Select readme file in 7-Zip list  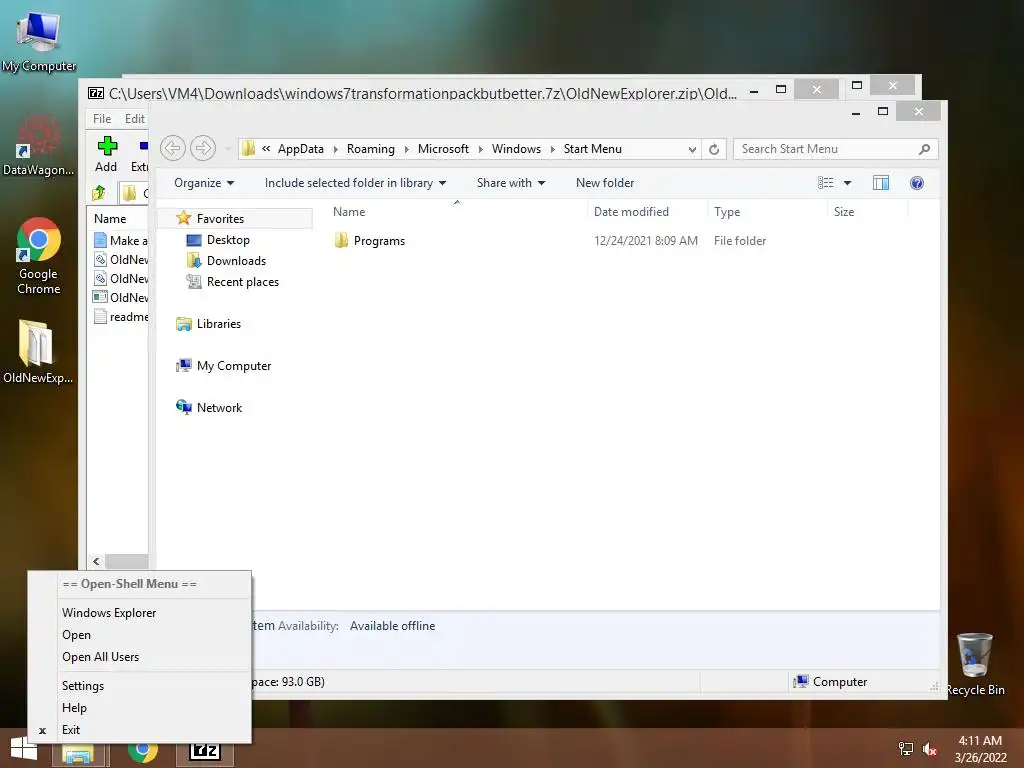(121, 317)
